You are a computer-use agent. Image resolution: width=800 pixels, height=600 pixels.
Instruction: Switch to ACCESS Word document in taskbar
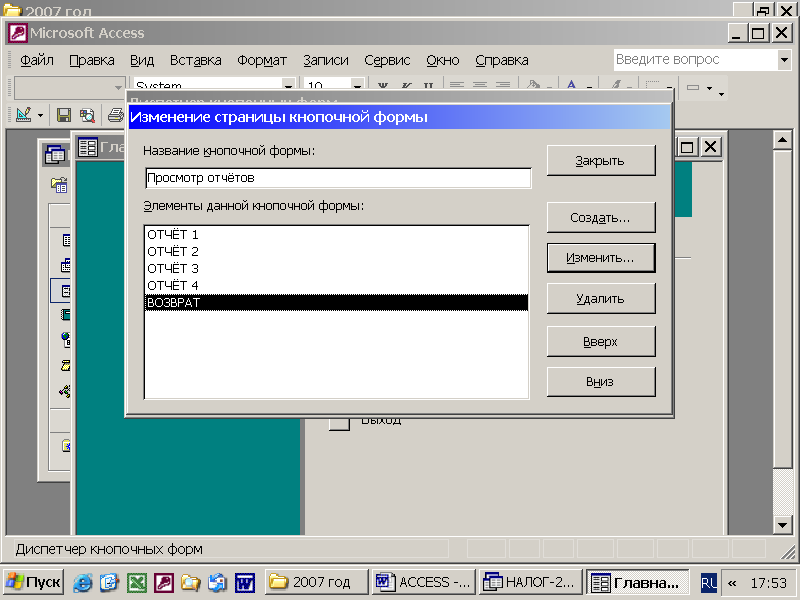424,582
